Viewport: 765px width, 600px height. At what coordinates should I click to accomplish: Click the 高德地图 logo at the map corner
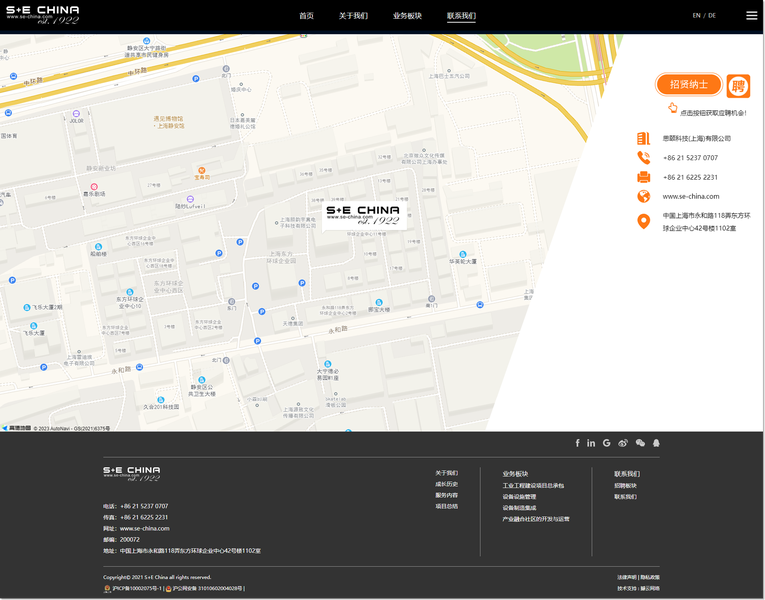(x=17, y=428)
